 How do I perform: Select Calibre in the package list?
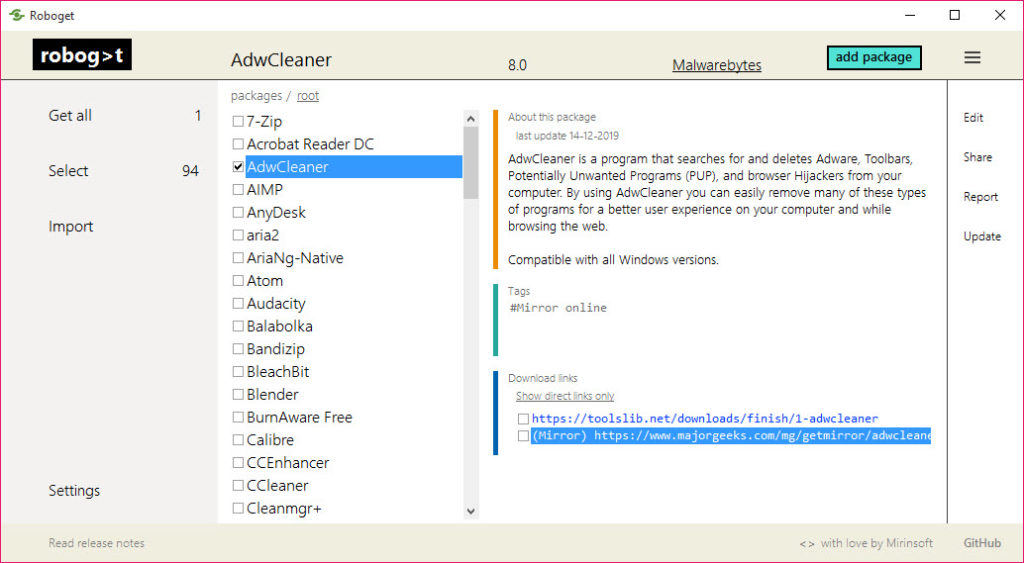[x=270, y=440]
